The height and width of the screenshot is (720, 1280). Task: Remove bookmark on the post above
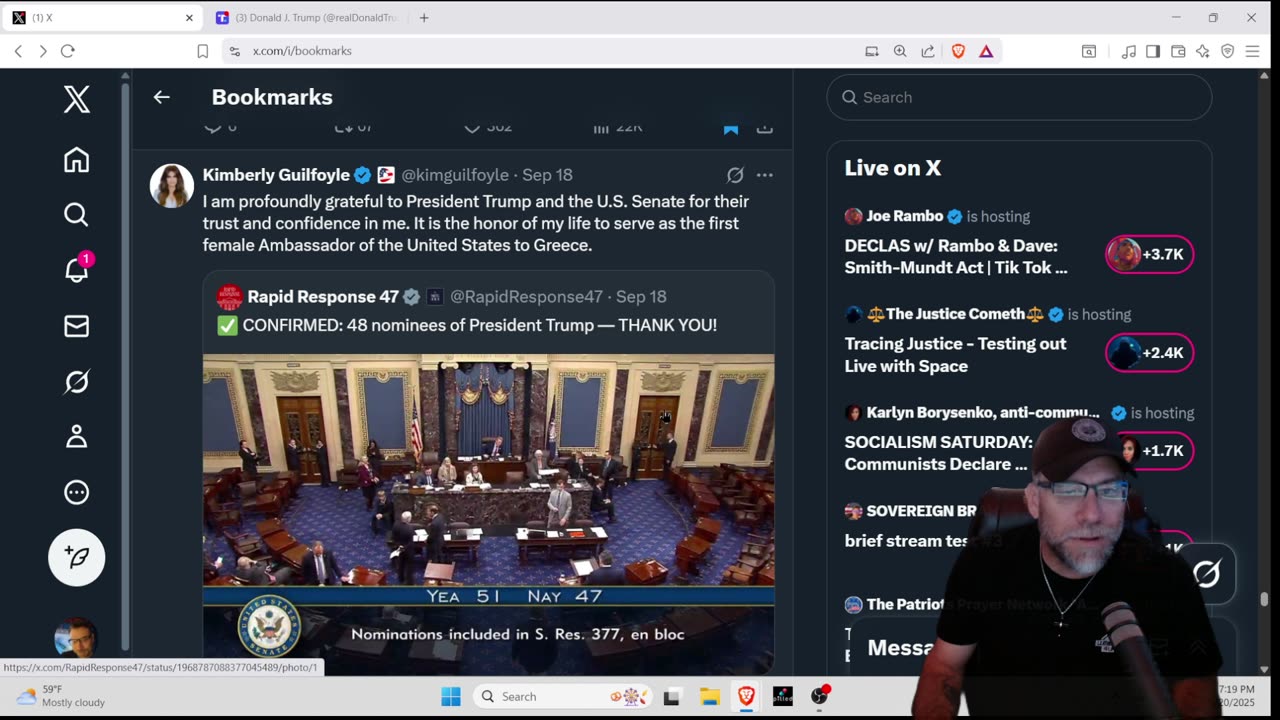731,128
